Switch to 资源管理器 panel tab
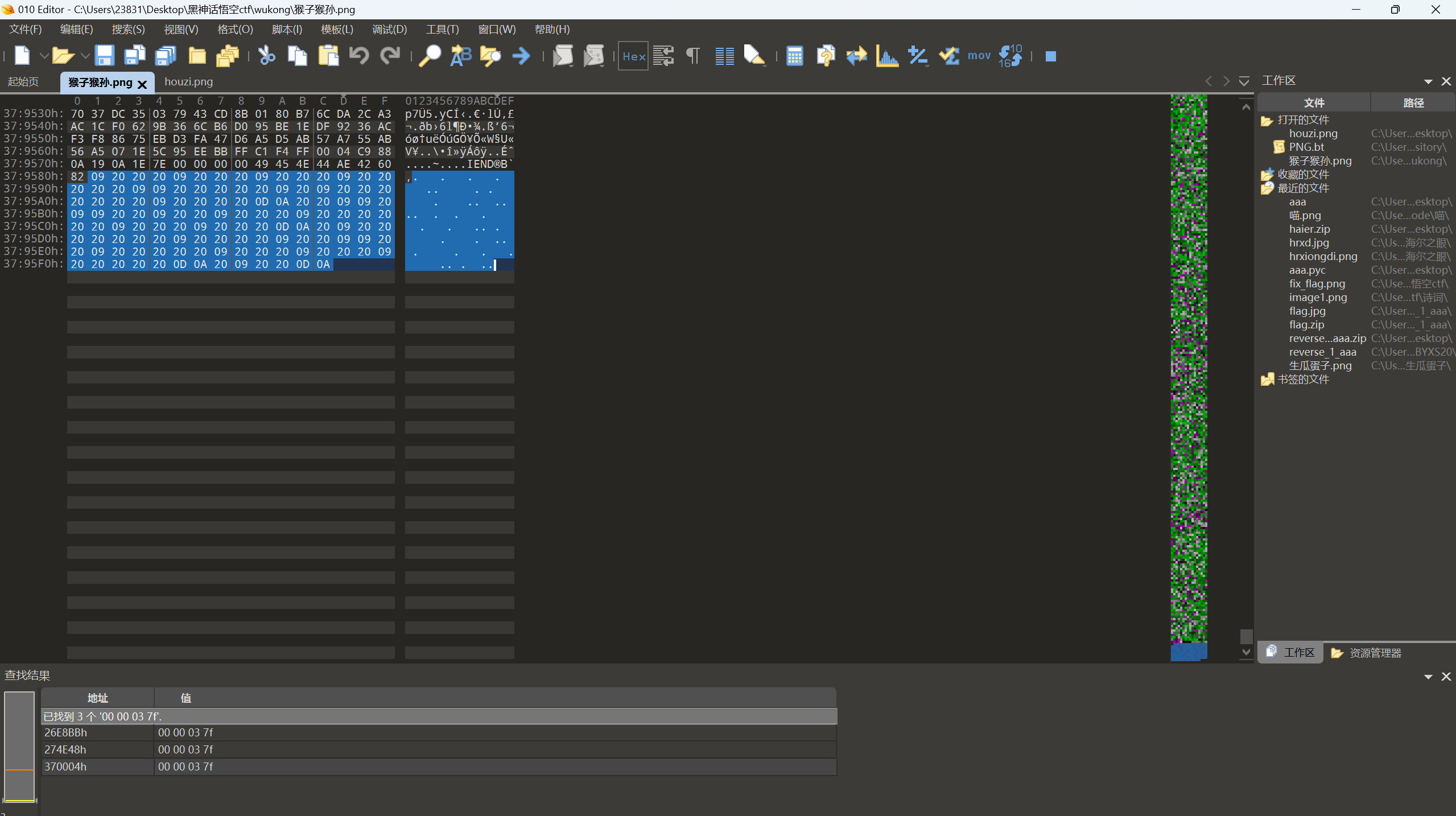The height and width of the screenshot is (816, 1456). [x=1367, y=653]
